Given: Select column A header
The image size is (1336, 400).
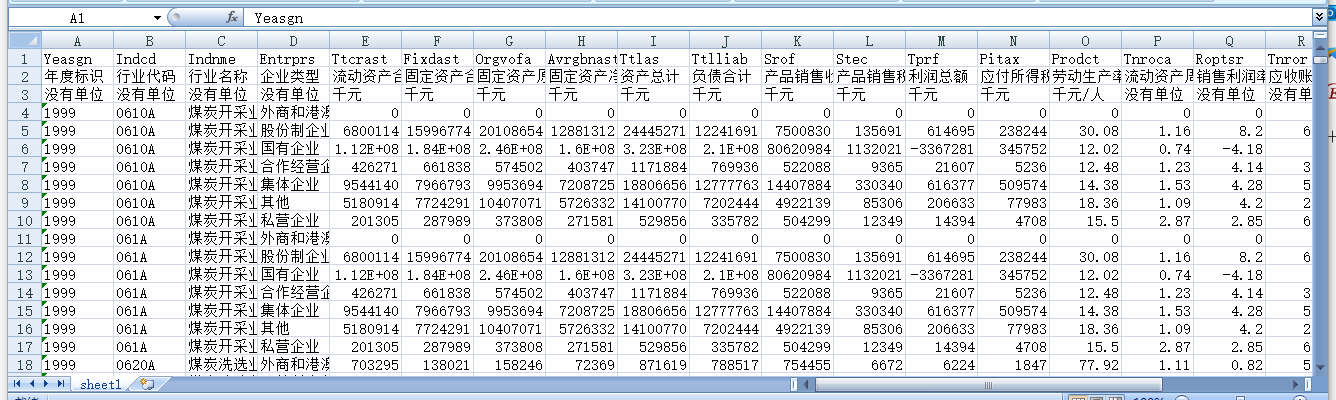Looking at the screenshot, I should coord(77,40).
